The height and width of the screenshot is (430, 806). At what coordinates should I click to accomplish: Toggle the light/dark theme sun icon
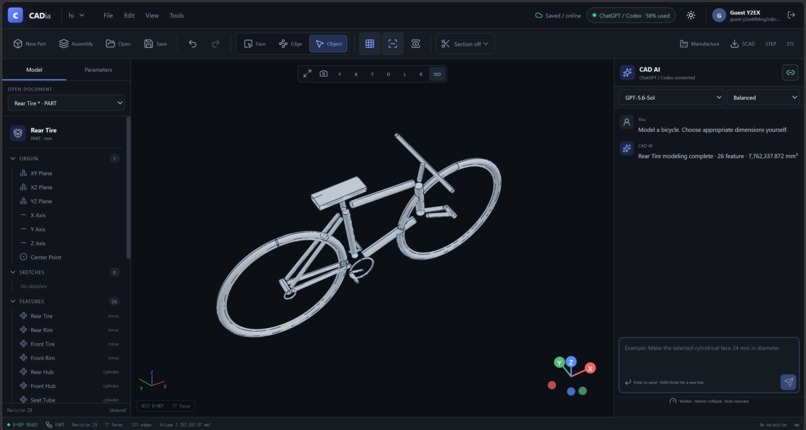pyautogui.click(x=691, y=15)
